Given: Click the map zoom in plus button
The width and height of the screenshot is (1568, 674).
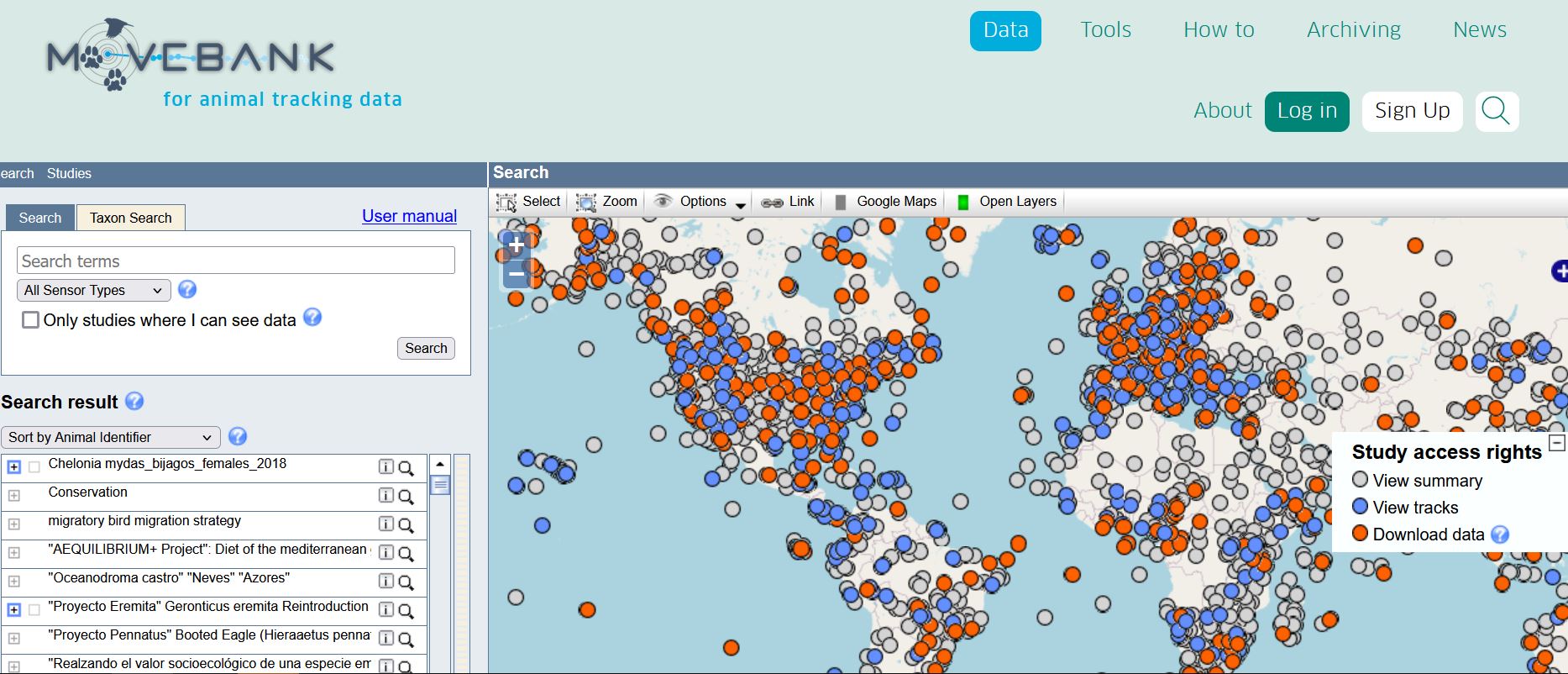Looking at the screenshot, I should (x=516, y=246).
